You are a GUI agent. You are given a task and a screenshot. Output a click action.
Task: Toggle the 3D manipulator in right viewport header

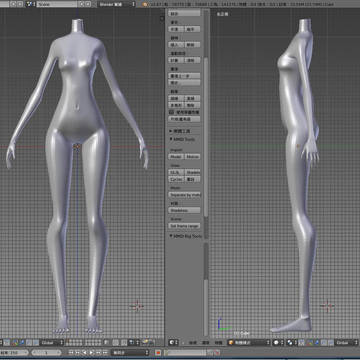click(x=309, y=342)
